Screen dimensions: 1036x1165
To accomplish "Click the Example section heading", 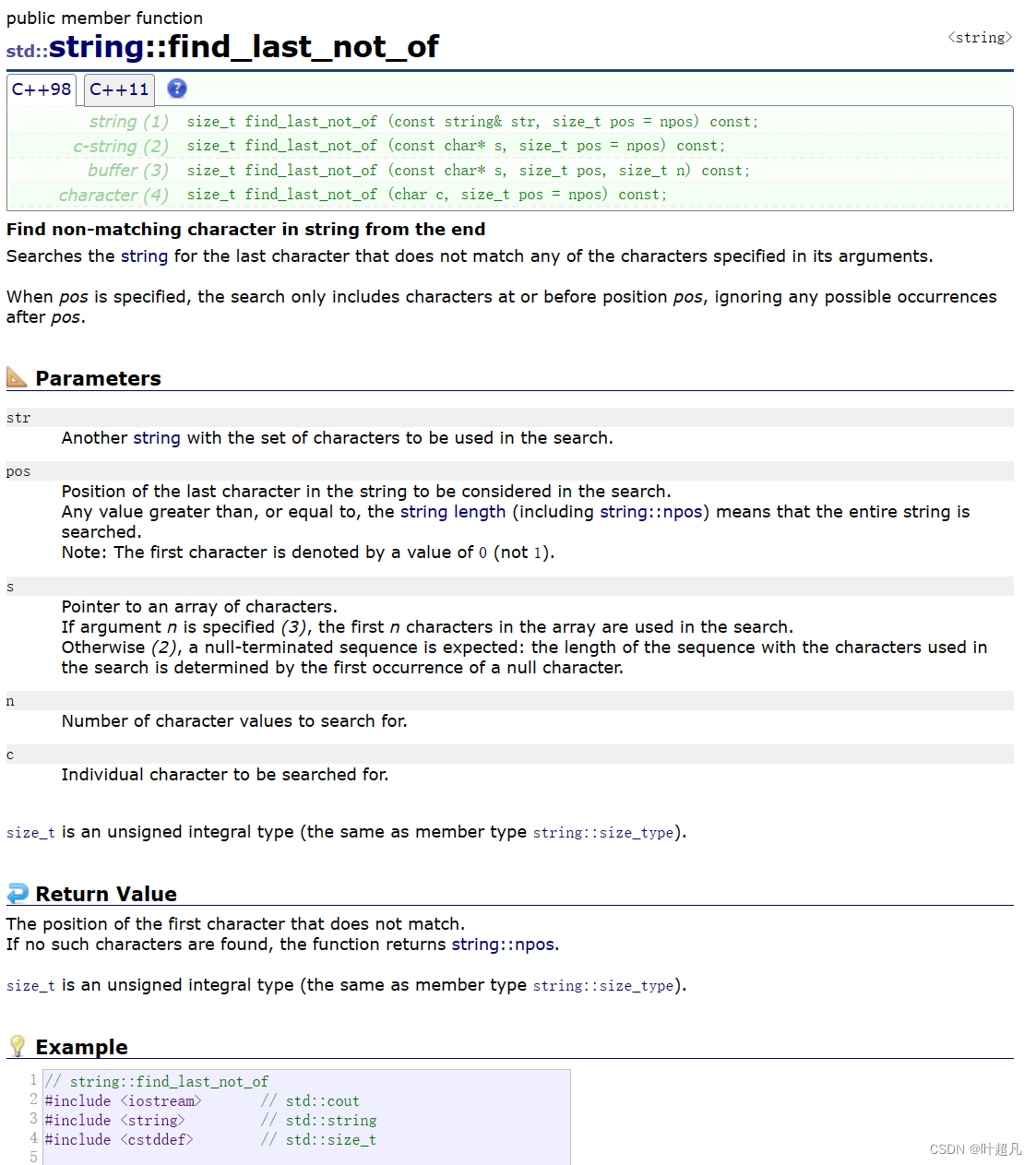I will point(81,1047).
